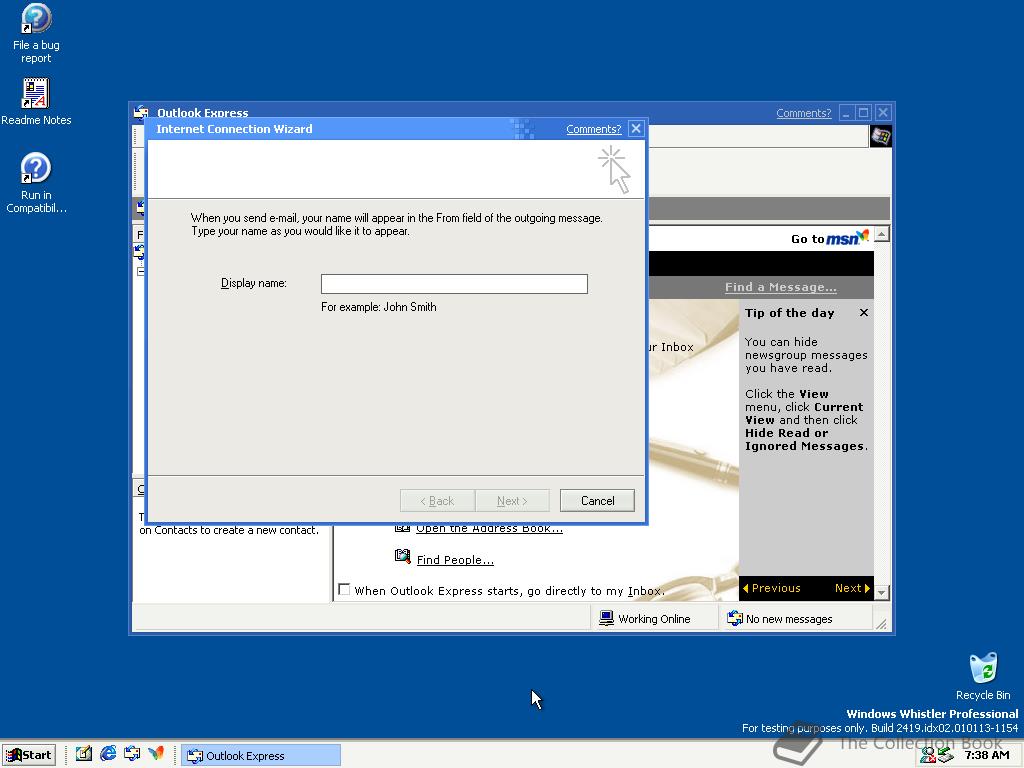Click the system tray users icon
Viewport: 1024px width, 768px height.
coord(927,756)
